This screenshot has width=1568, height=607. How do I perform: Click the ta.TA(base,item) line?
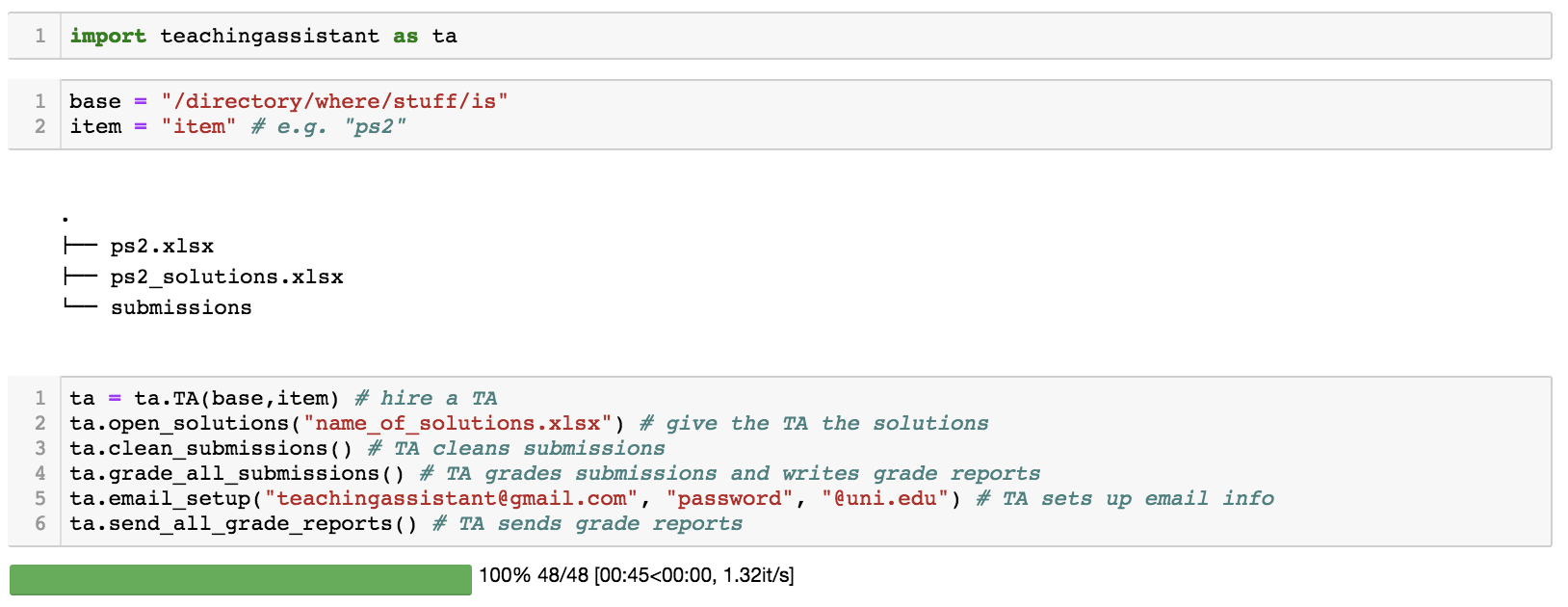click(283, 398)
